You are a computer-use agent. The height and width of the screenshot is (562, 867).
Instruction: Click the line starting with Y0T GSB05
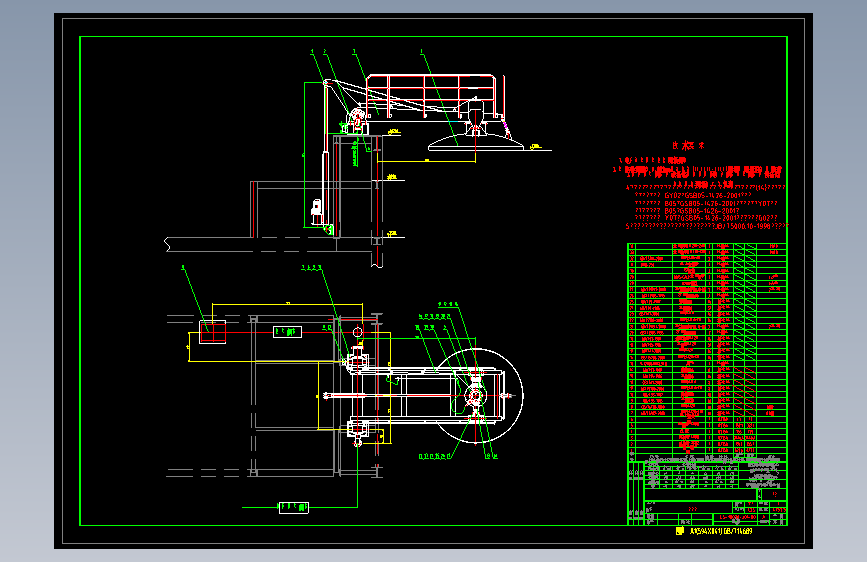click(706, 218)
